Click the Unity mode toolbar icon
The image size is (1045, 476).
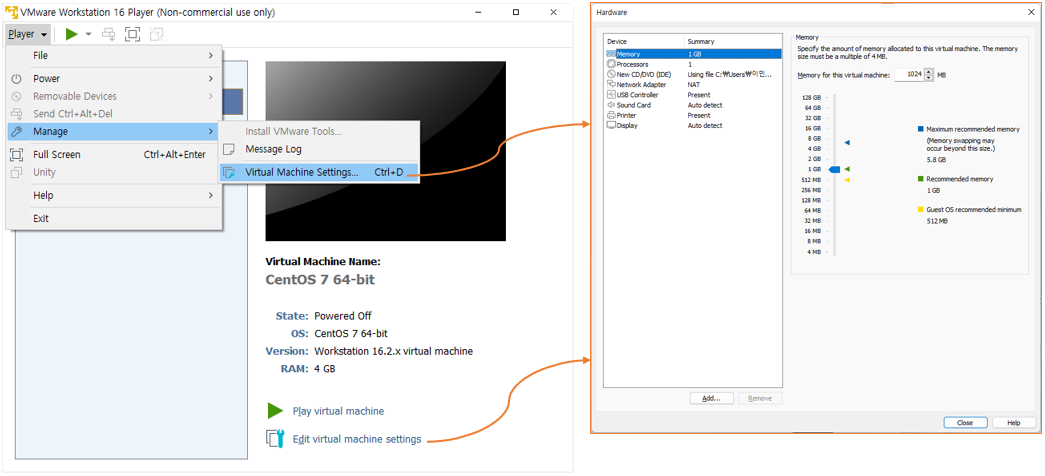(x=157, y=34)
